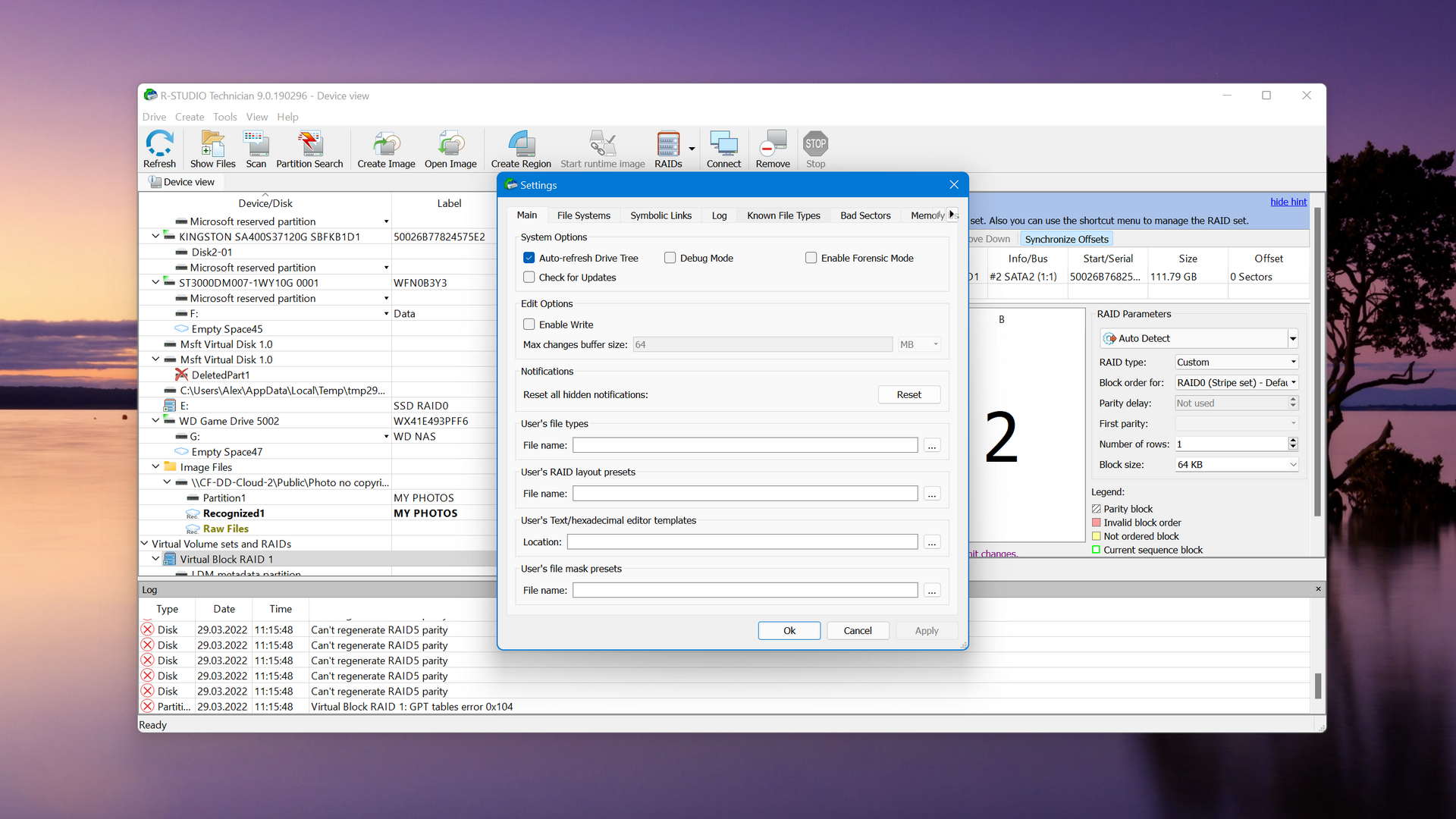Viewport: 1456px width, 819px height.
Task: Switch to the Bad Sectors tab
Action: (x=865, y=214)
